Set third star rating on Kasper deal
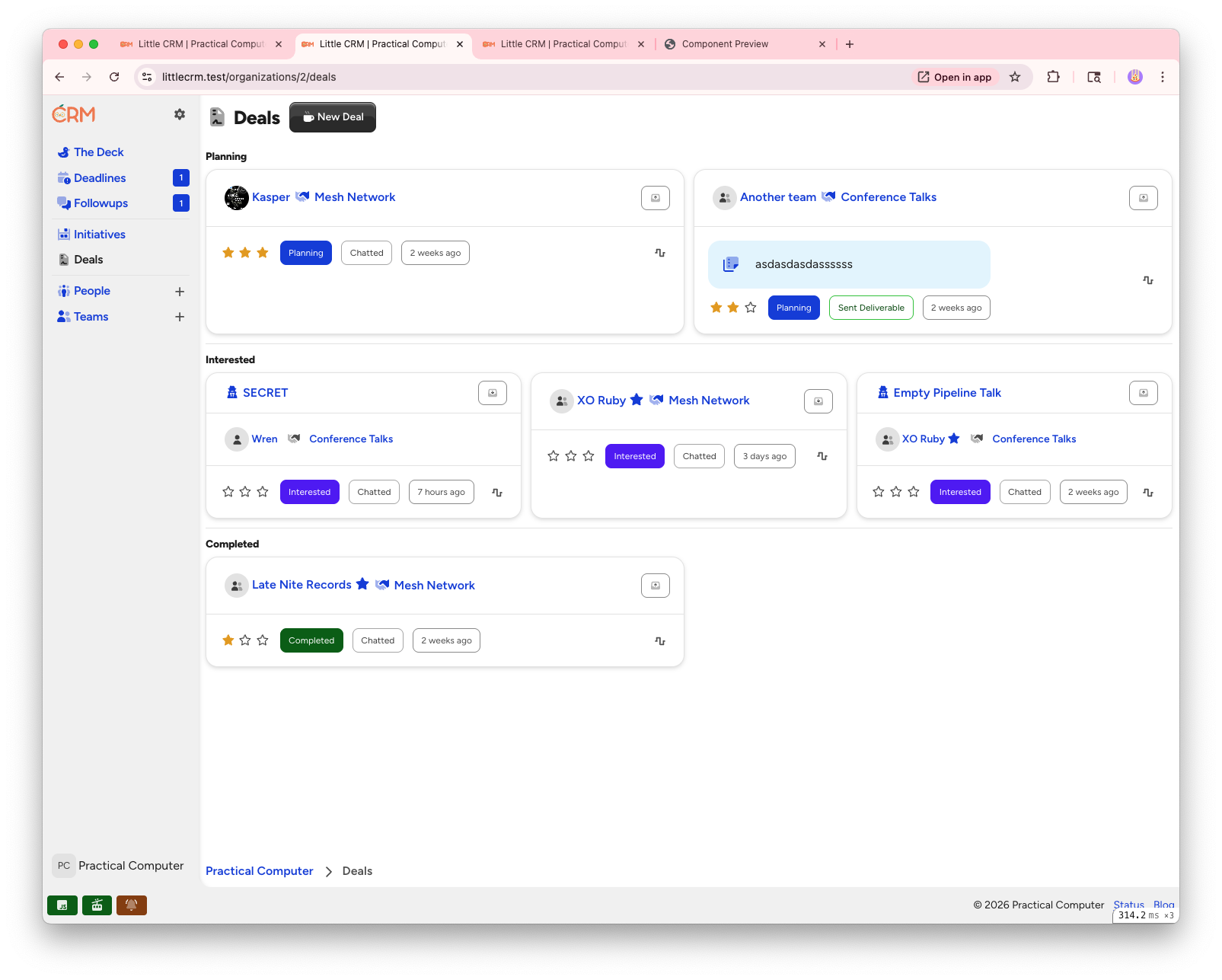Viewport: 1222px width, 980px height. coord(263,253)
